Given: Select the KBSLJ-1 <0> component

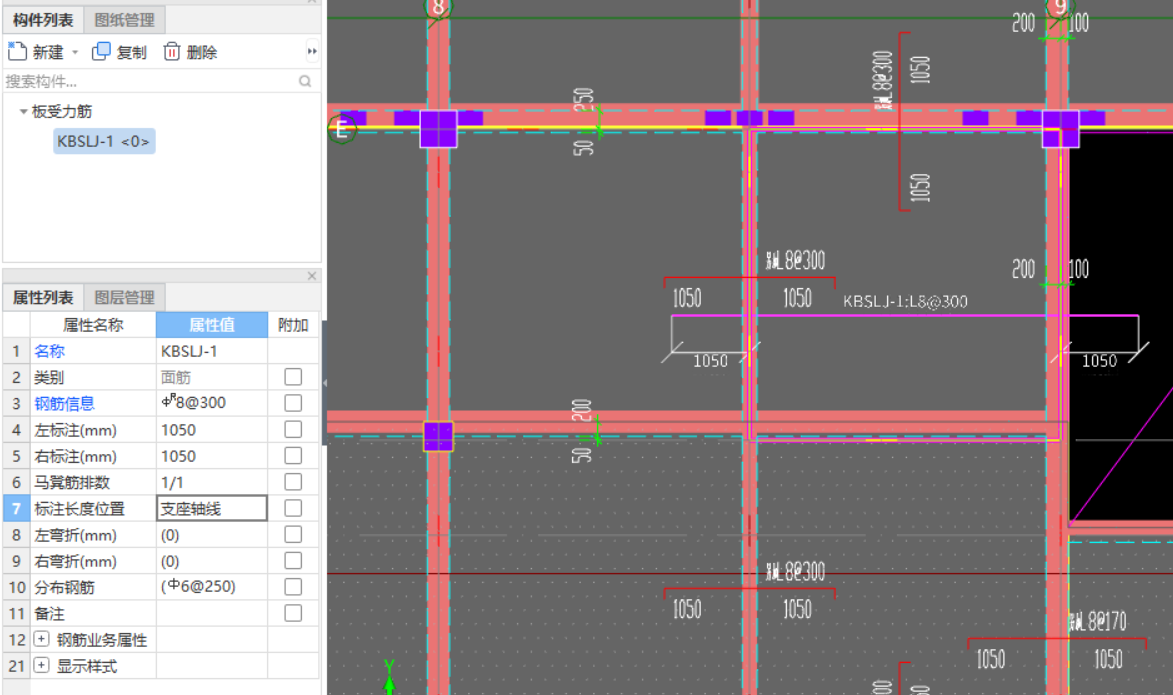Looking at the screenshot, I should pyautogui.click(x=104, y=141).
